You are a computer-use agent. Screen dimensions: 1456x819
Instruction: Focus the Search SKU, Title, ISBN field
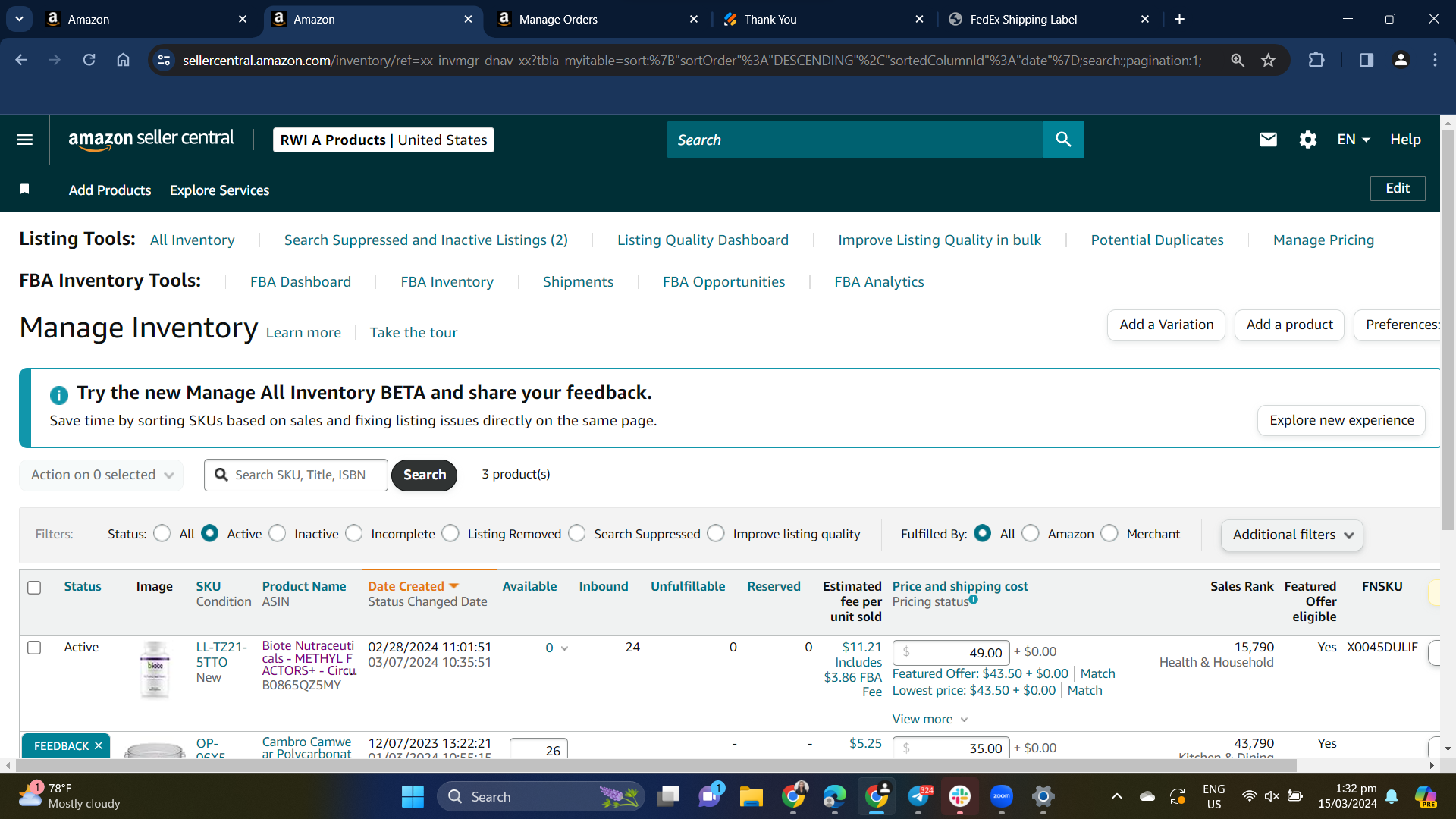coord(296,475)
